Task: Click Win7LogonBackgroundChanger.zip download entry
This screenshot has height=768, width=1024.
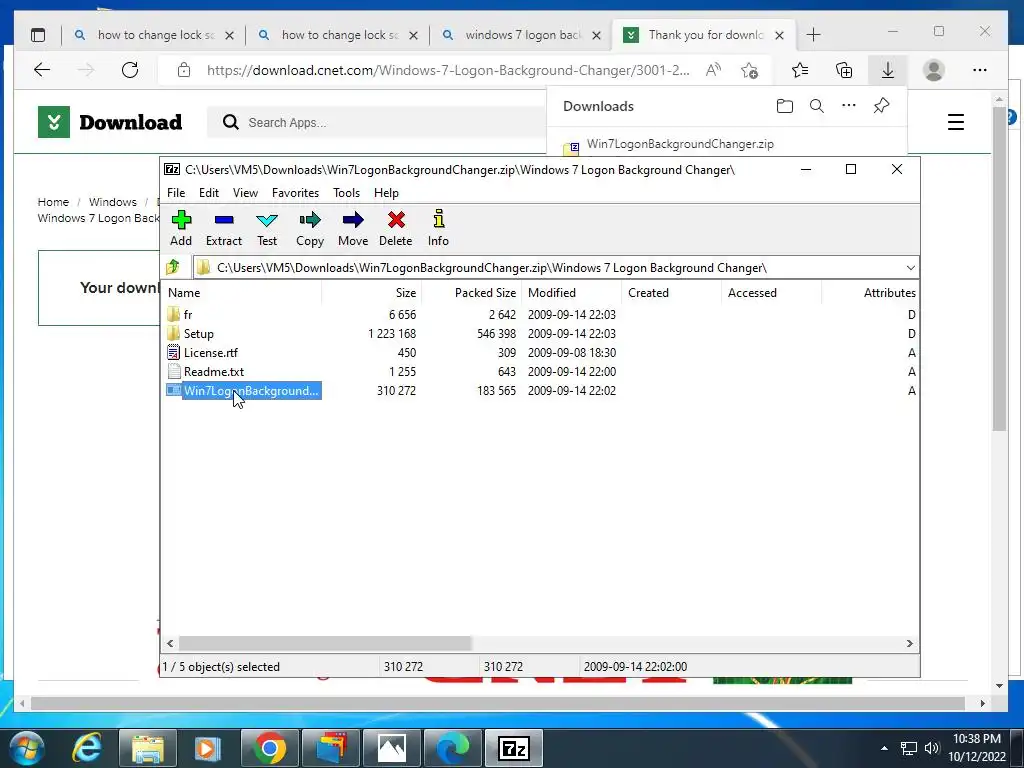Action: click(680, 144)
